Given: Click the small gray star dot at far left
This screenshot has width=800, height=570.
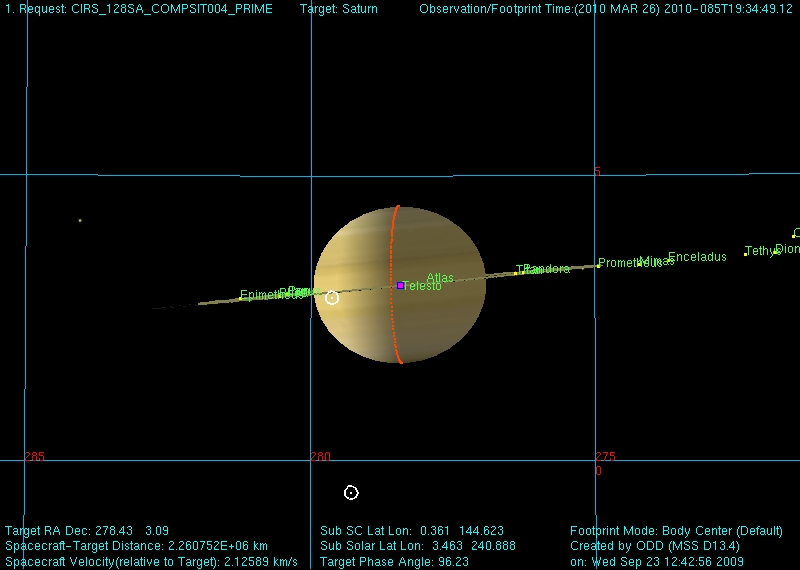Looking at the screenshot, I should click(x=80, y=220).
